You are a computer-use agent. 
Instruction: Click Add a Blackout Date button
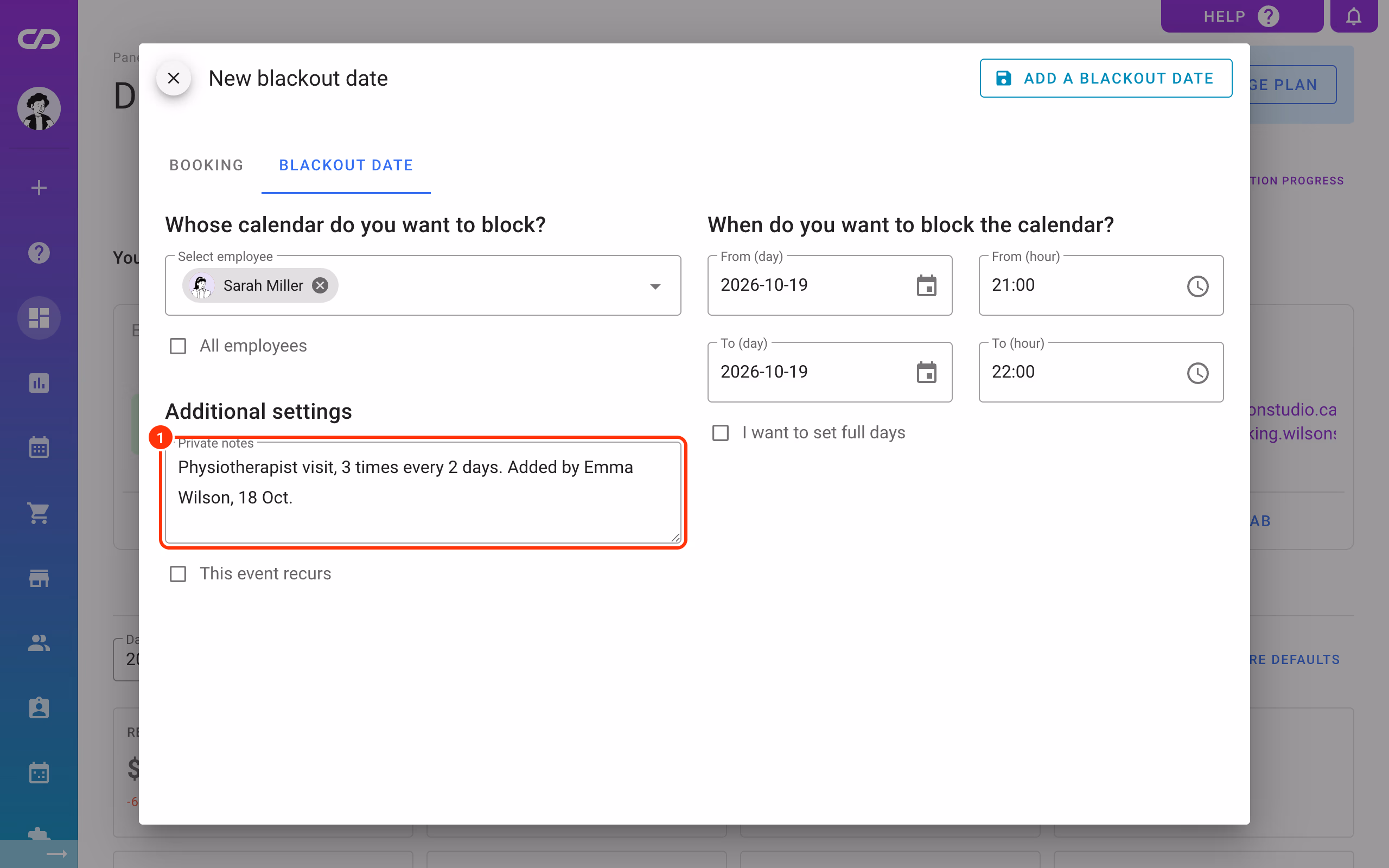point(1105,78)
